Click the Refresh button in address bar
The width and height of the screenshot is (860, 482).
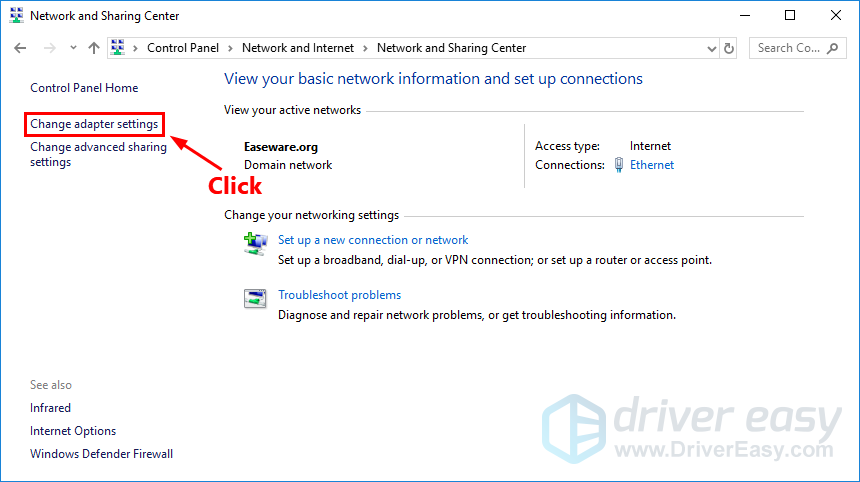pos(729,48)
